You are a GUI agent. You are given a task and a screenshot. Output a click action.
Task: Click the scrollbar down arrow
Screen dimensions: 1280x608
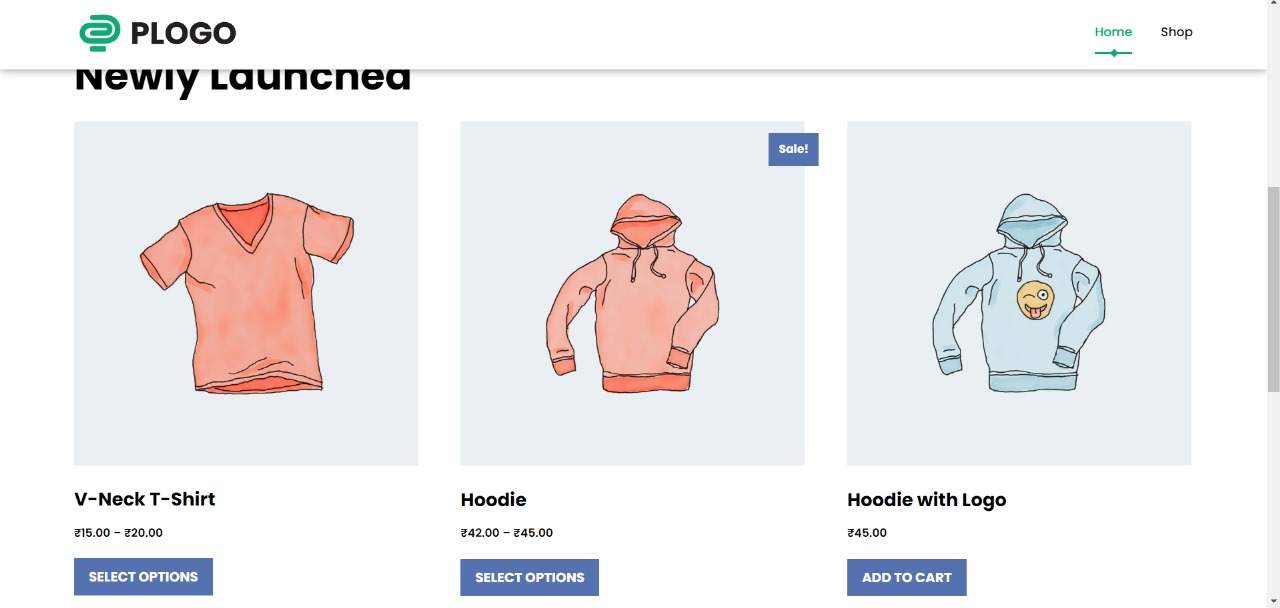pyautogui.click(x=1273, y=601)
